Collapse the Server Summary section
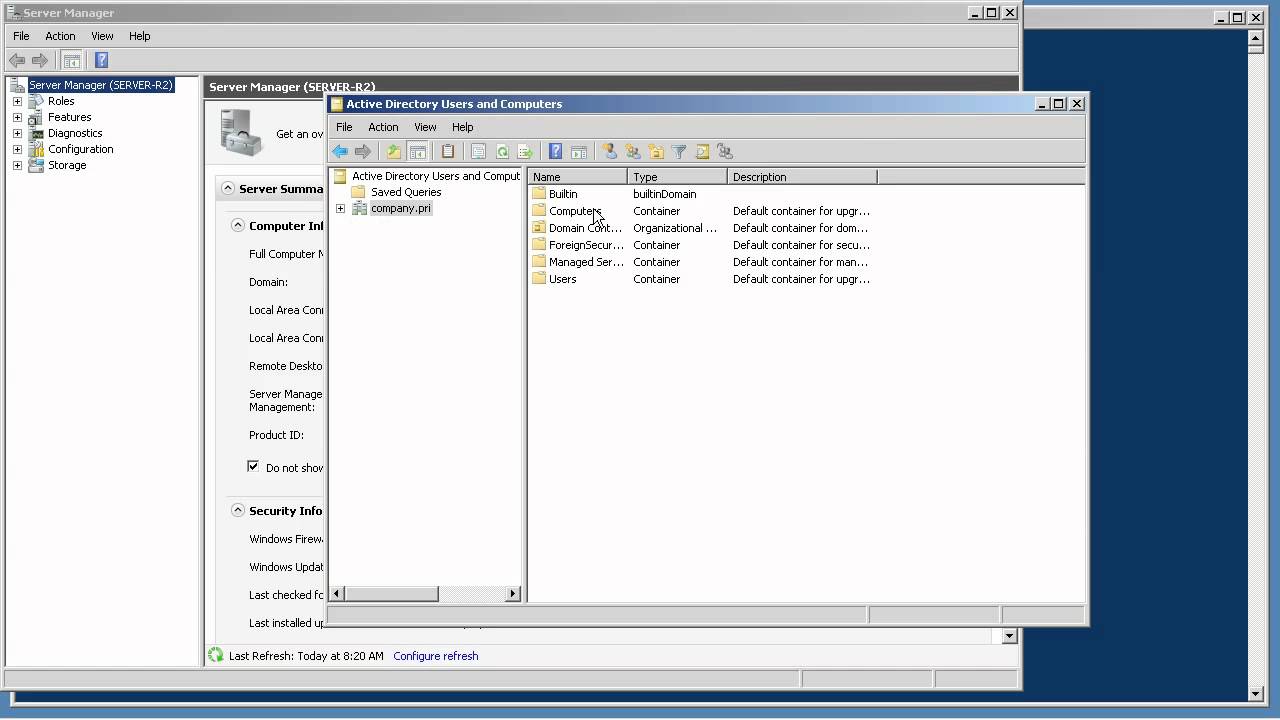The width and height of the screenshot is (1280, 720). 228,188
